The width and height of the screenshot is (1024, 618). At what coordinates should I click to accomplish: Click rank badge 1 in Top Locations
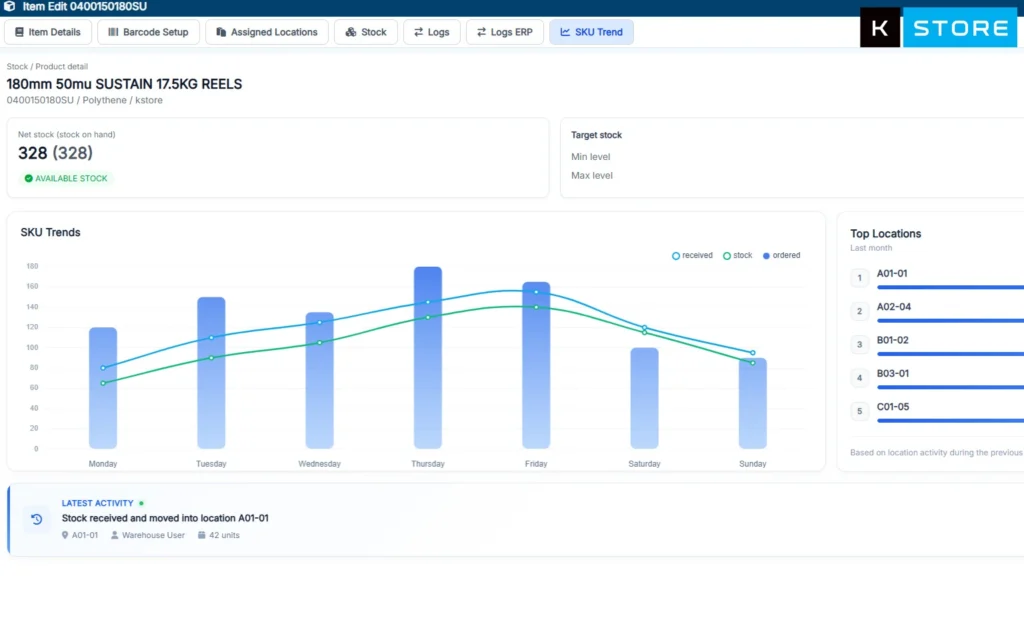click(859, 278)
